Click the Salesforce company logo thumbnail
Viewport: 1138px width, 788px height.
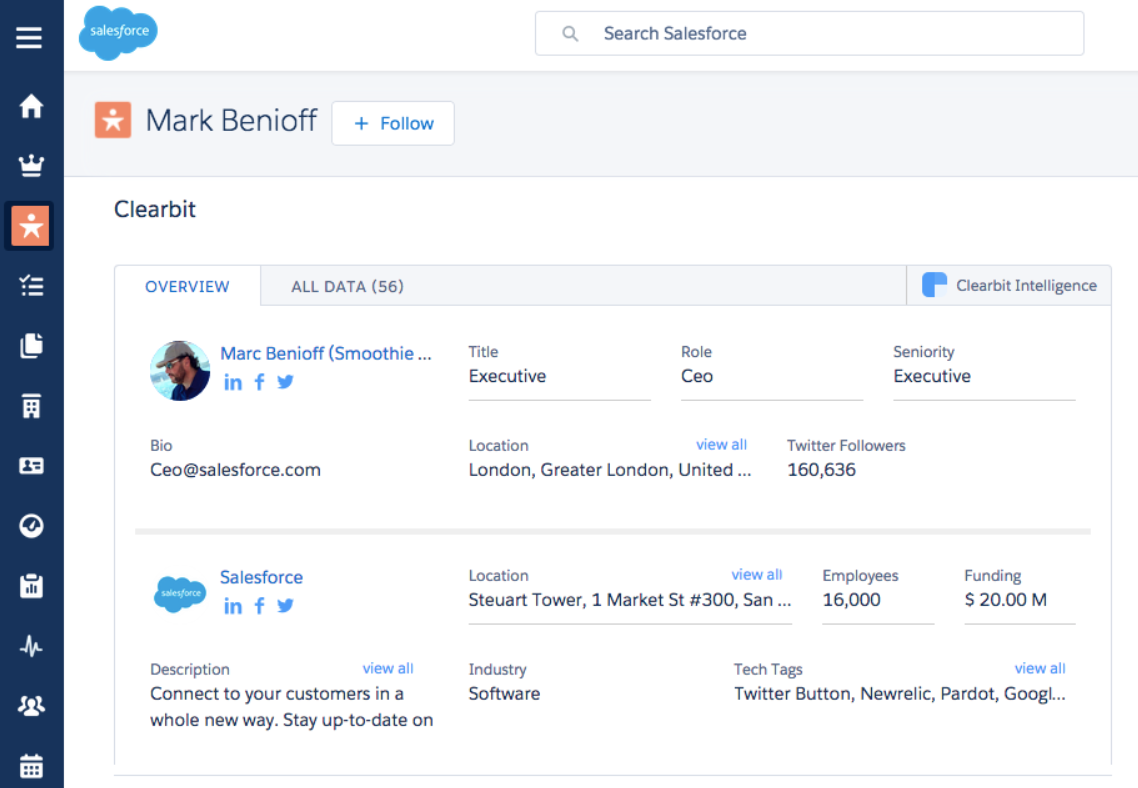click(180, 594)
